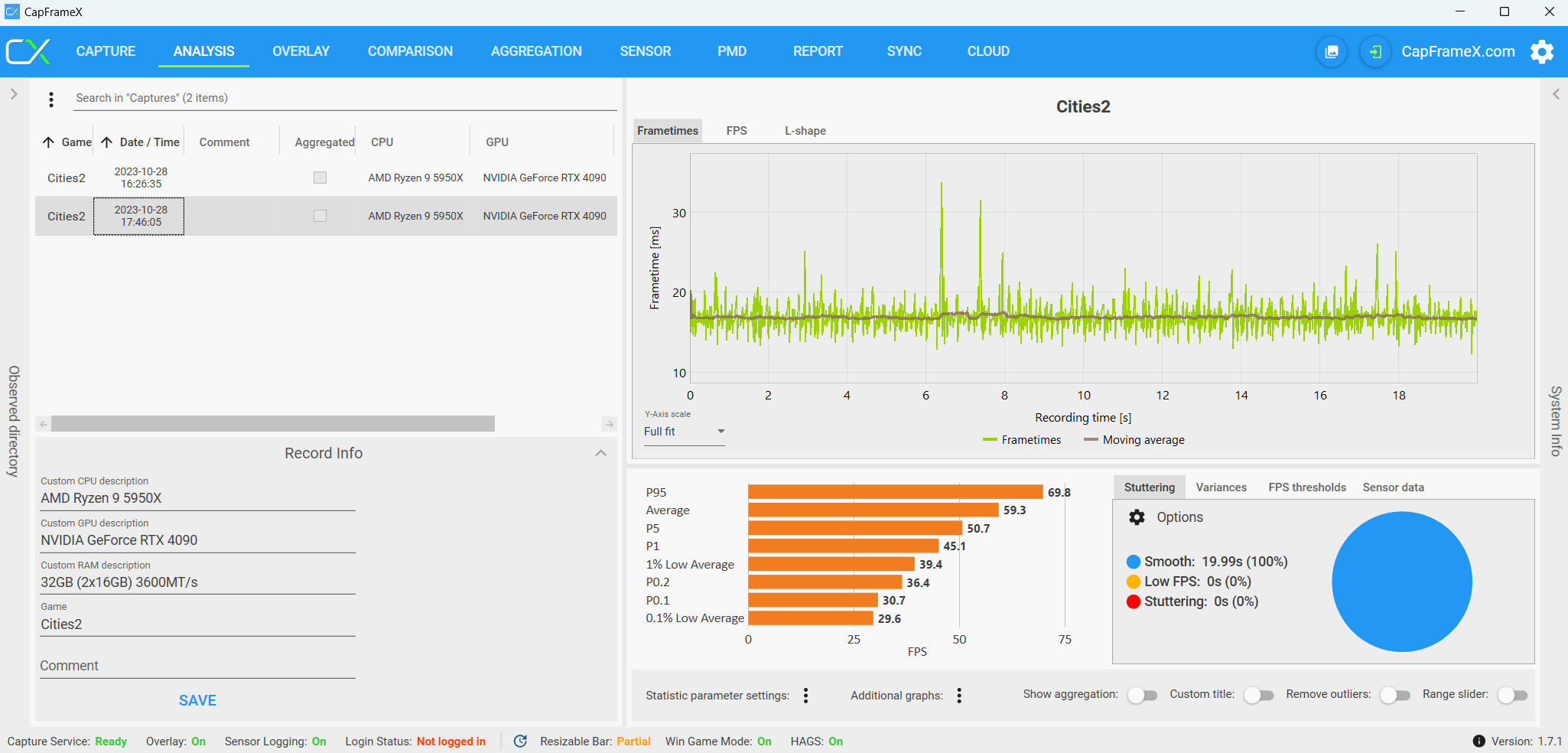Open the screenshot folder icon button
Screen dimensions: 1568x753
[x=1332, y=51]
